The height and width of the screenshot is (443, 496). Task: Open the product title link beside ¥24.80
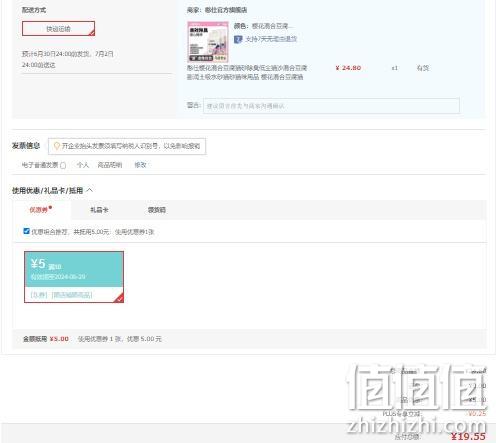coord(247,72)
